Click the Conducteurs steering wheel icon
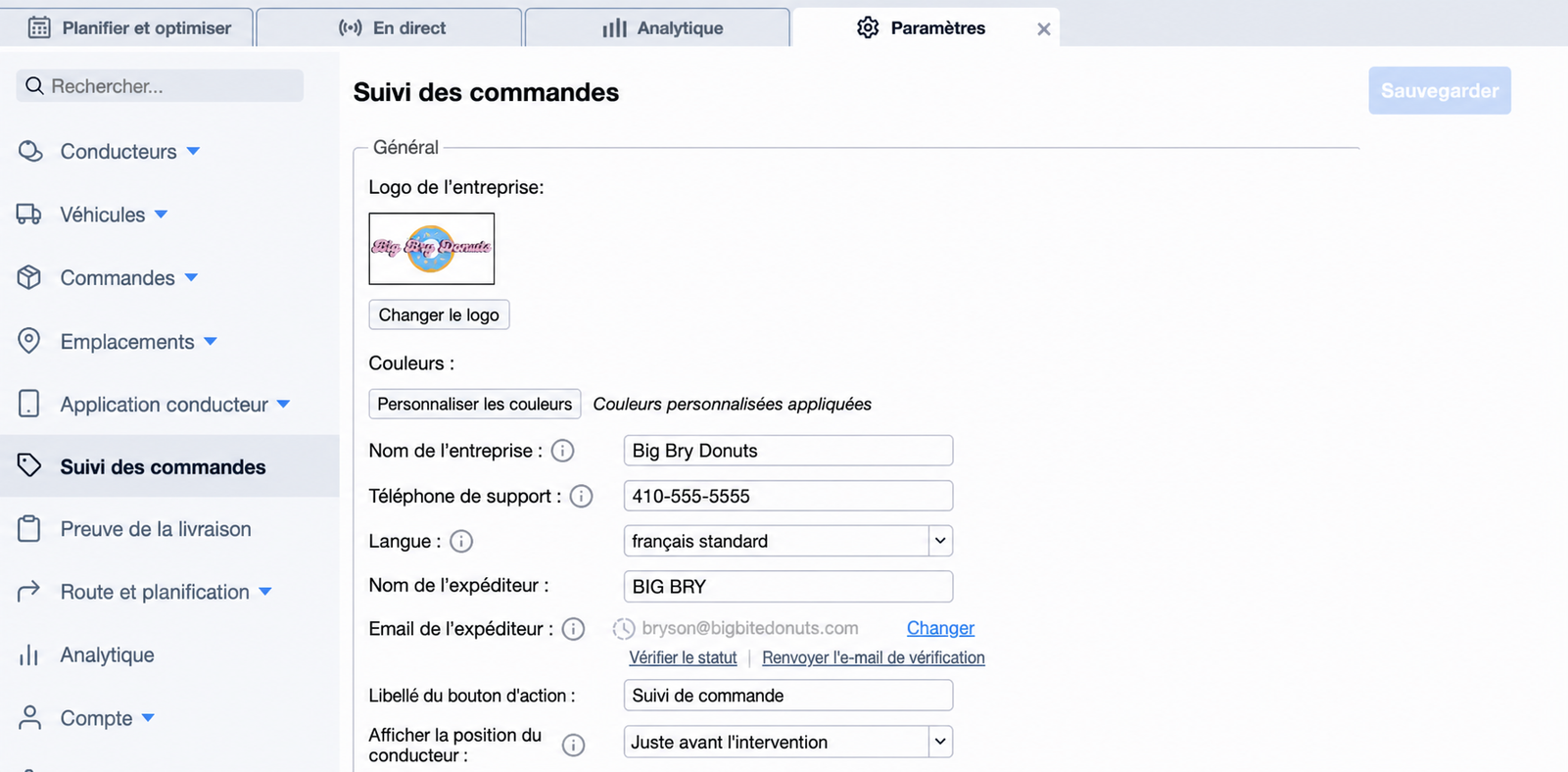Screen dimensions: 1568x772 point(30,151)
